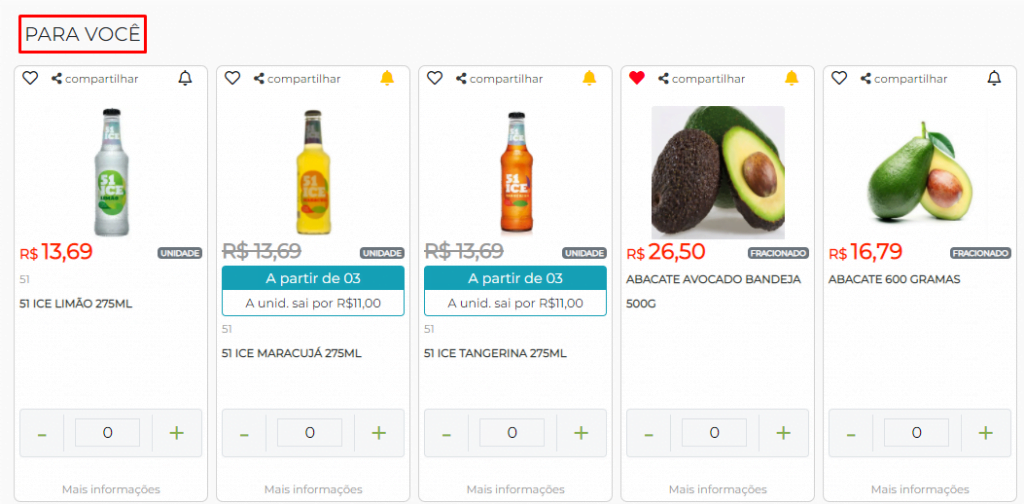Click bell alert on 51 Ice Maracujá
This screenshot has height=504, width=1024.
click(387, 78)
